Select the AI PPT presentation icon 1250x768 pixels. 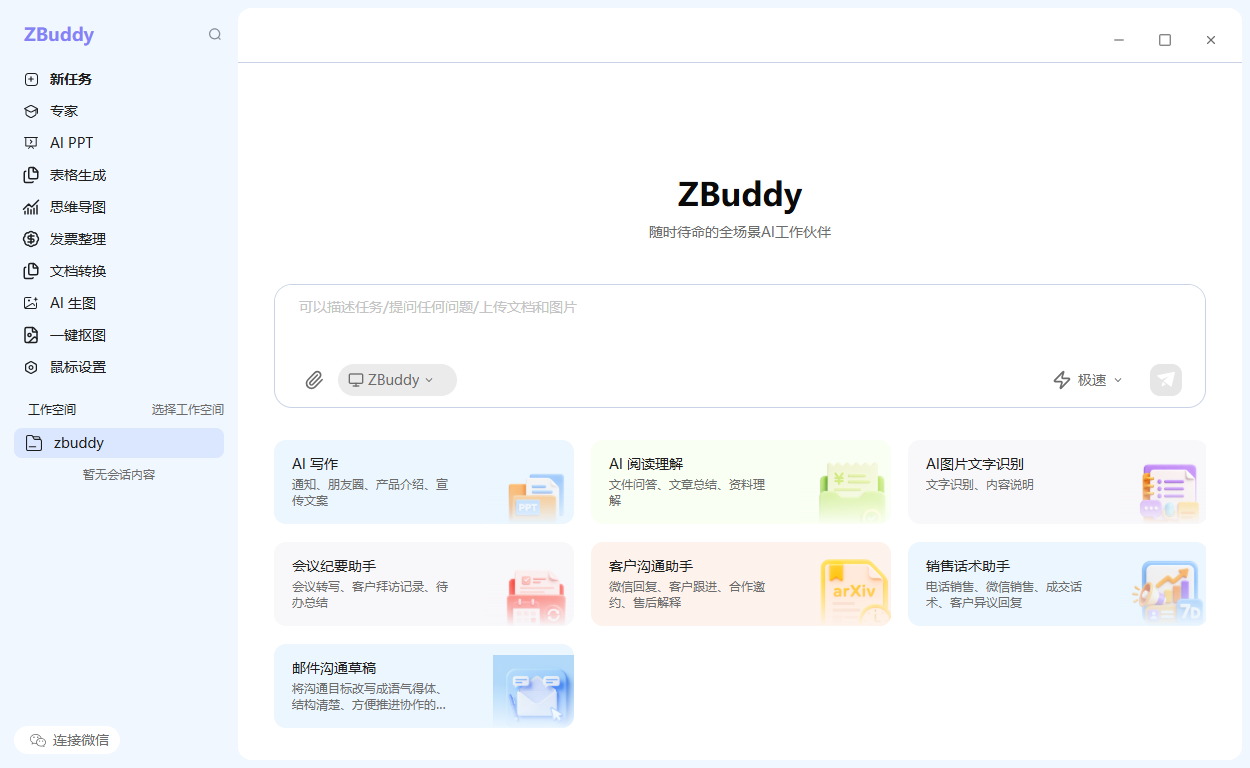(x=31, y=143)
